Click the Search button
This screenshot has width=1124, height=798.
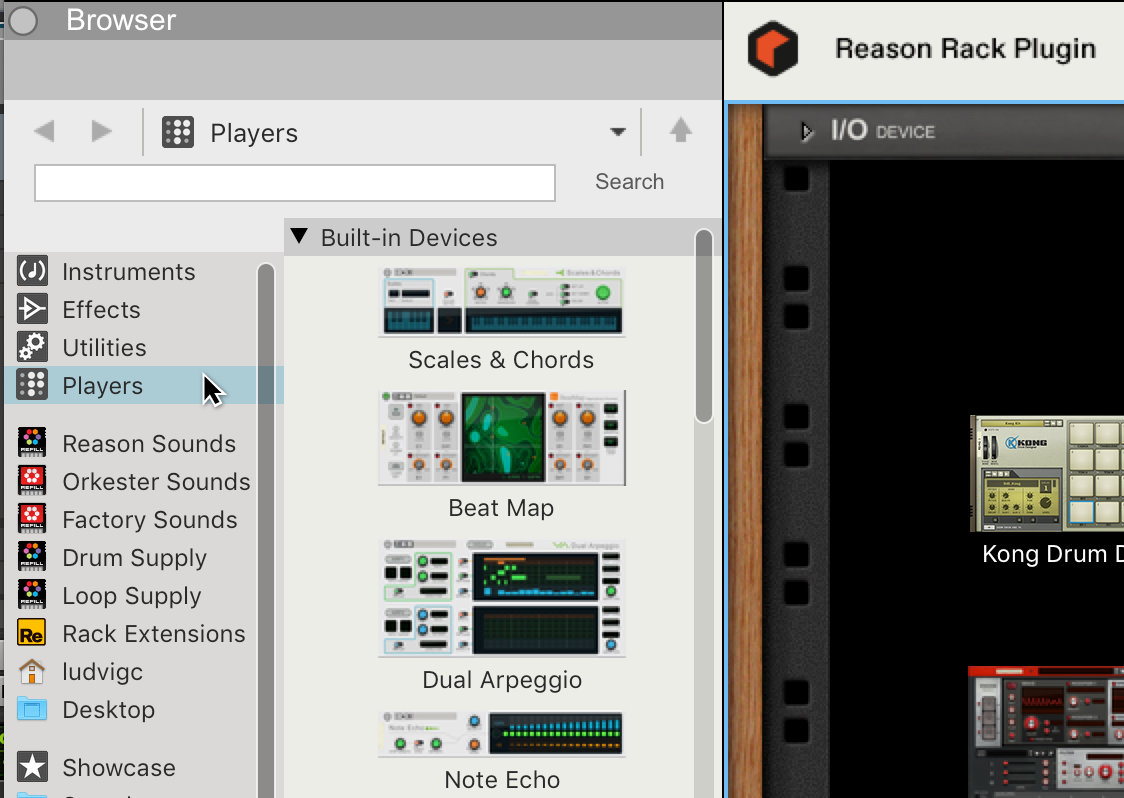629,181
